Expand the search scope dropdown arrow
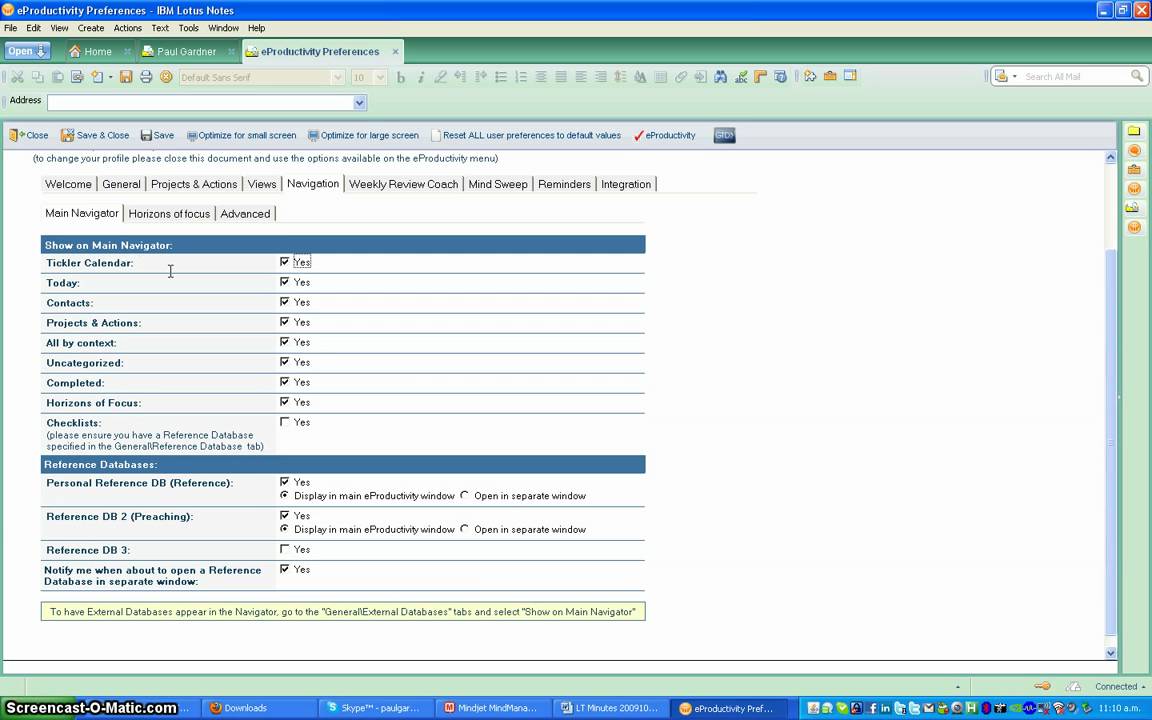This screenshot has height=720, width=1152. 1015,76
